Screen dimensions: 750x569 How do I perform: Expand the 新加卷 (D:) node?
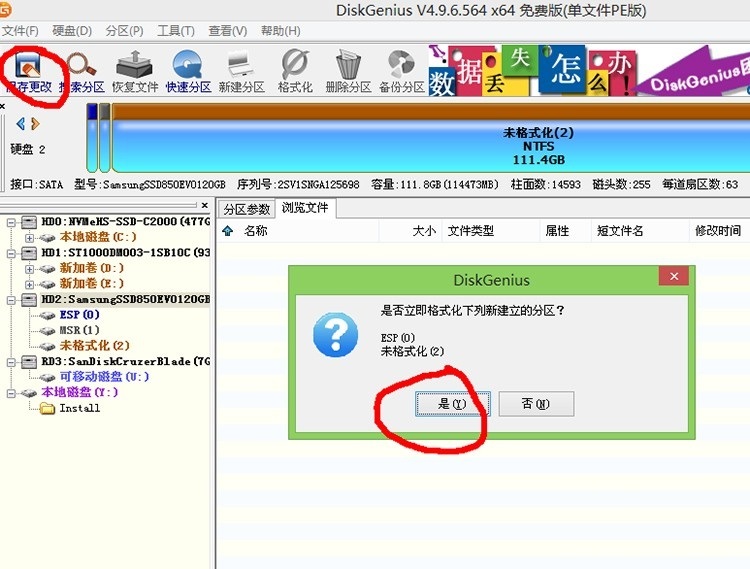(x=30, y=269)
